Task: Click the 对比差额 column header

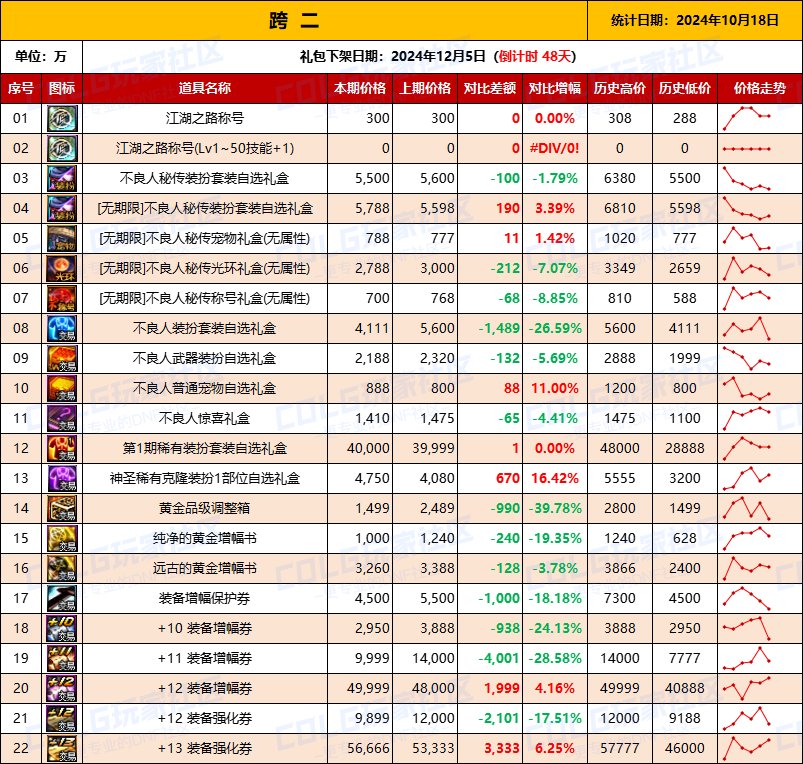Action: 490,89
